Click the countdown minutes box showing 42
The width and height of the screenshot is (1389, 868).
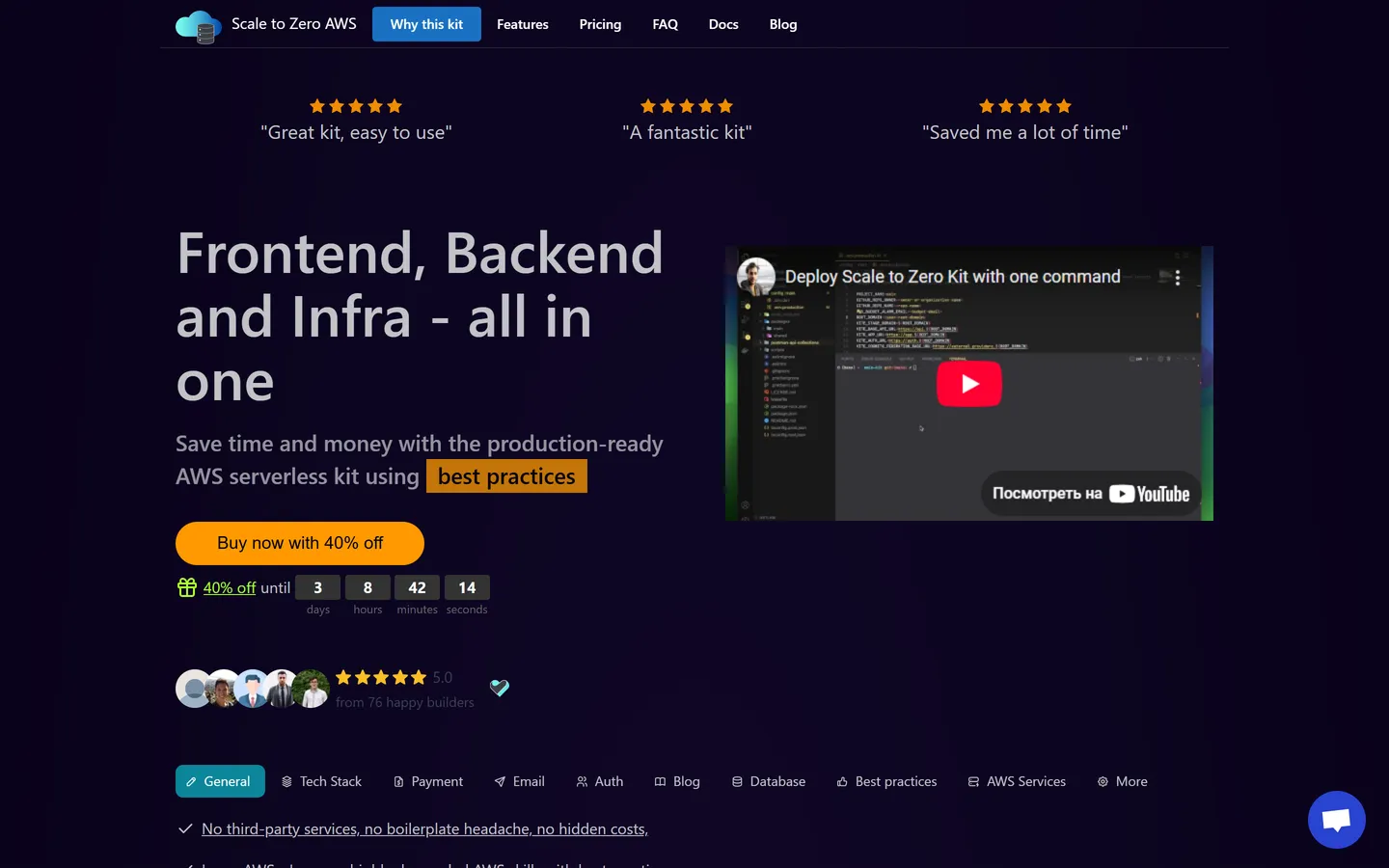click(x=417, y=587)
